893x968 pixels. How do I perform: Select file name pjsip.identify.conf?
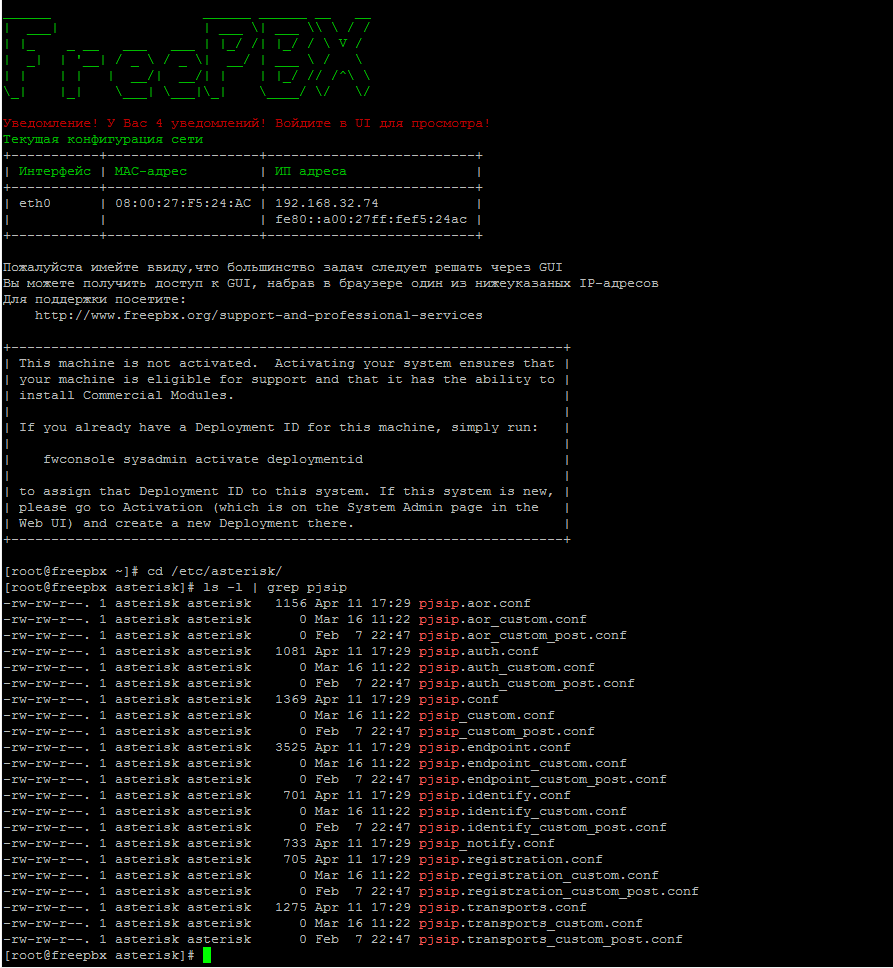[x=494, y=796]
